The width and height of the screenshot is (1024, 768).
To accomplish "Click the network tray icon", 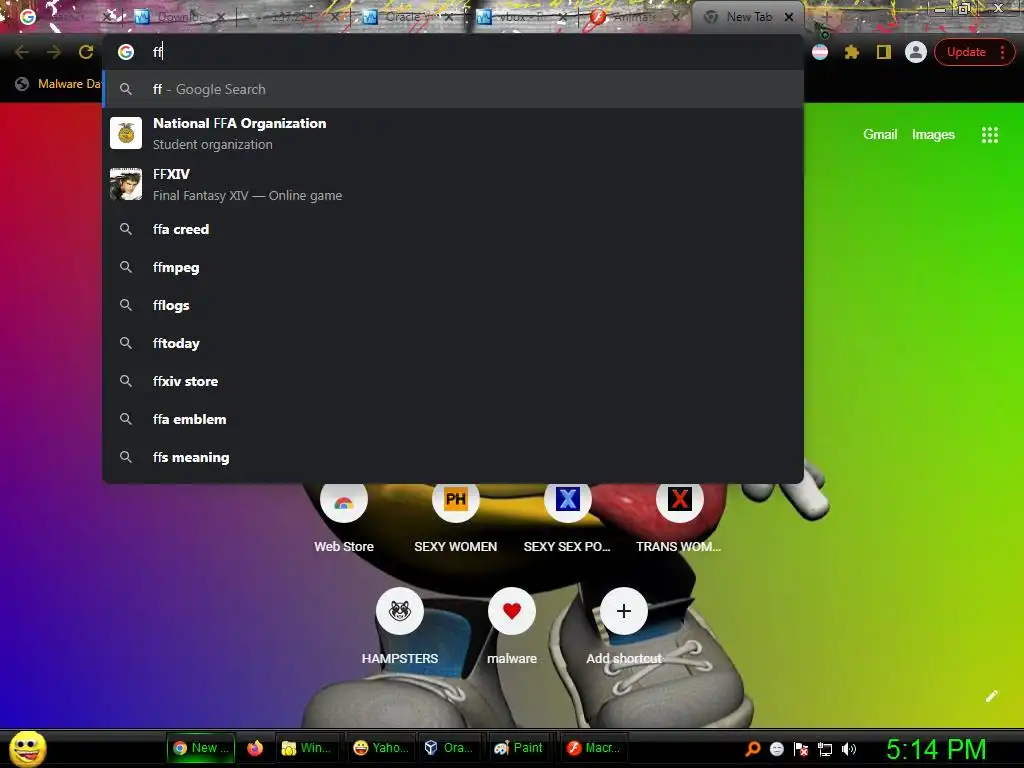I will [x=825, y=749].
